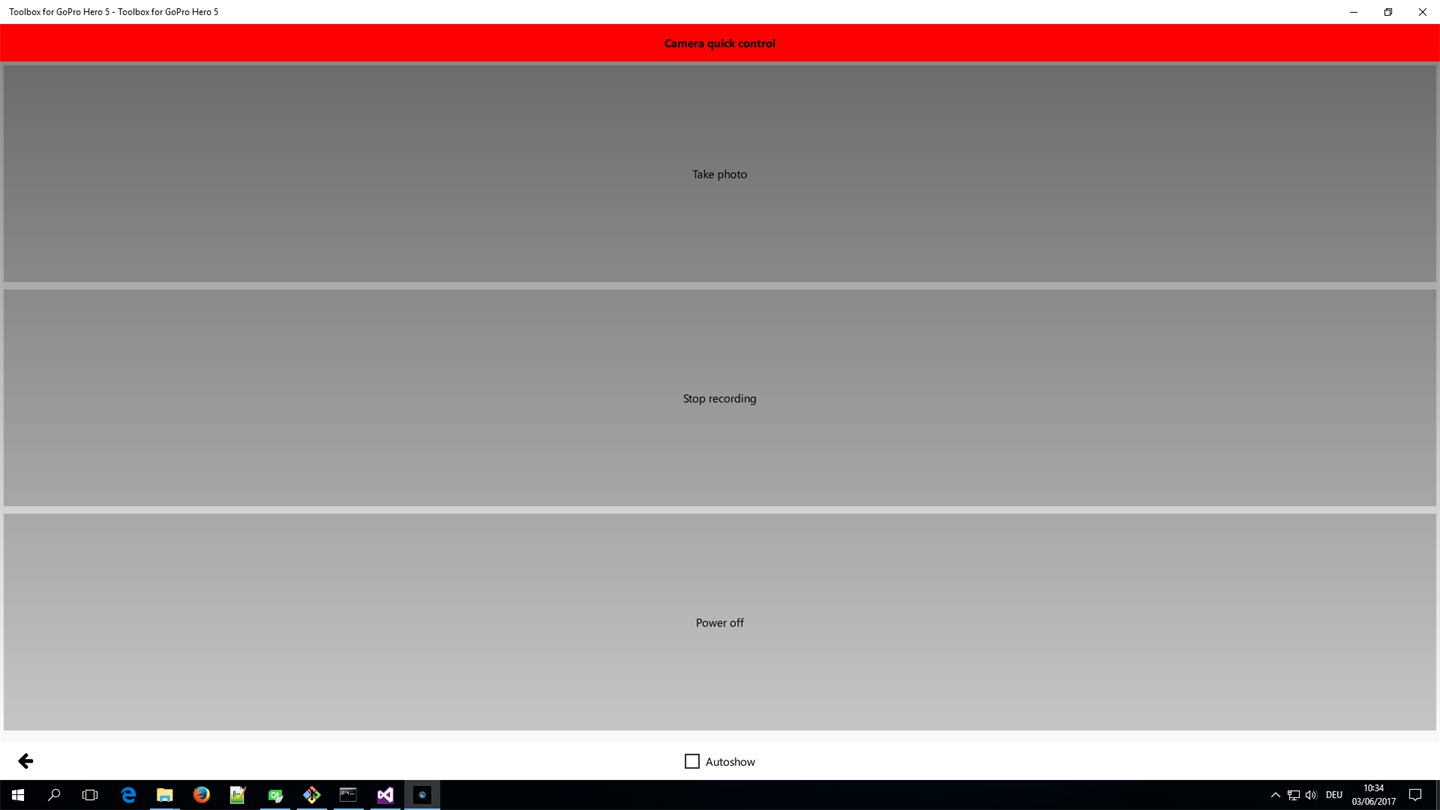Open Firefox from the taskbar
This screenshot has width=1440, height=810.
202,795
